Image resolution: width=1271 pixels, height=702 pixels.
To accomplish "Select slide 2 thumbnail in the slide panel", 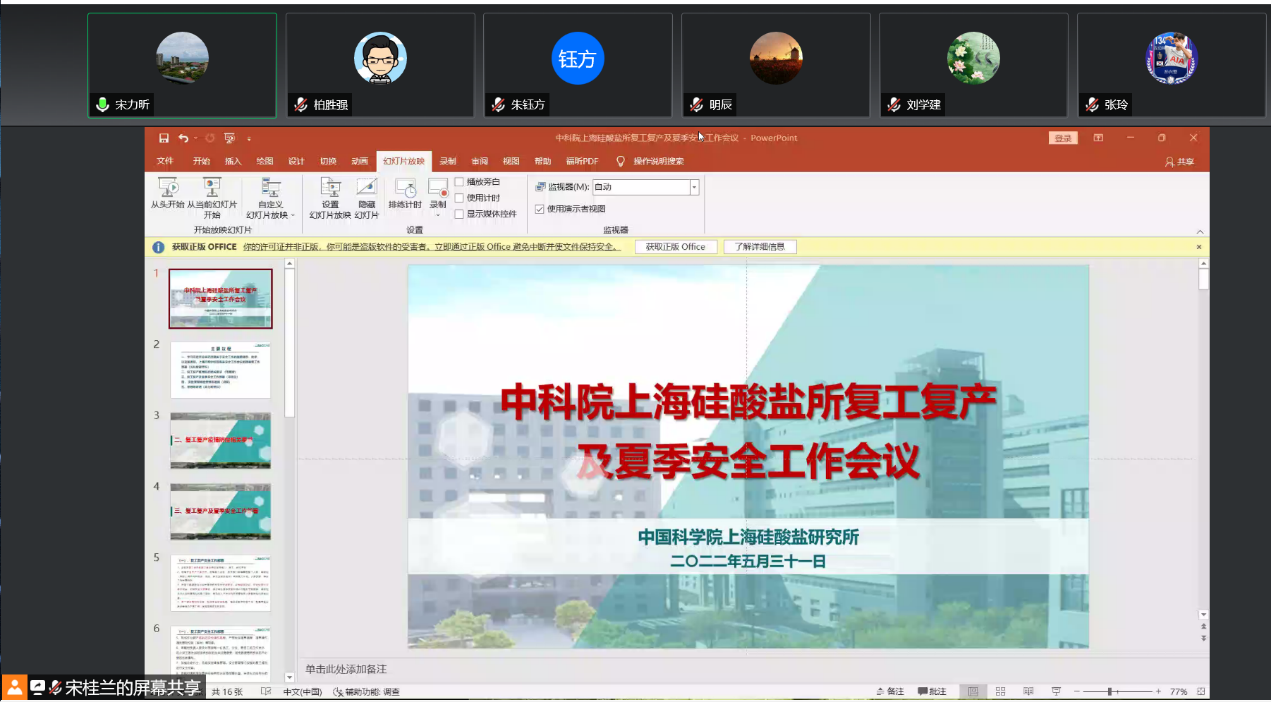I will tap(220, 370).
